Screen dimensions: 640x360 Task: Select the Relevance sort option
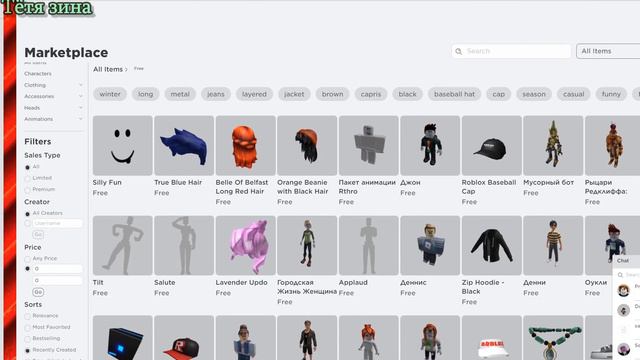pyautogui.click(x=27, y=316)
